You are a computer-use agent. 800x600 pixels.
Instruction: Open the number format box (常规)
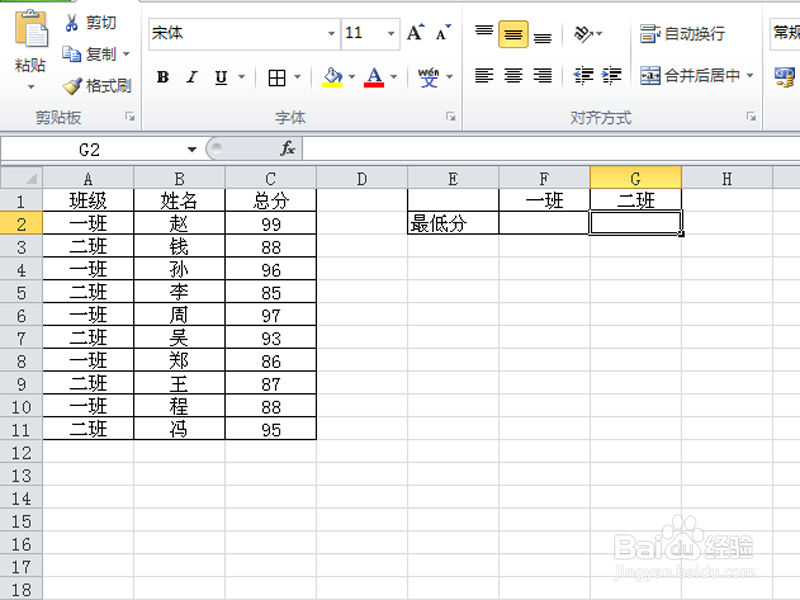point(785,34)
